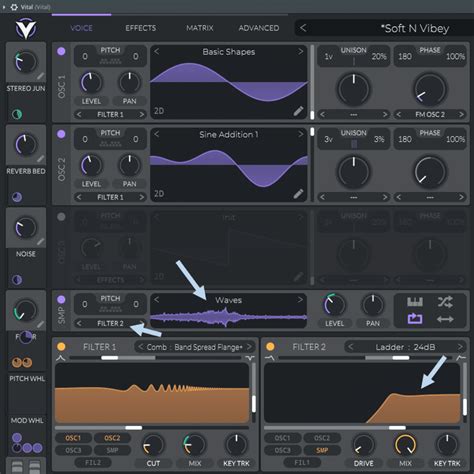
Task: Open the ADVANCED tab
Action: 259,28
